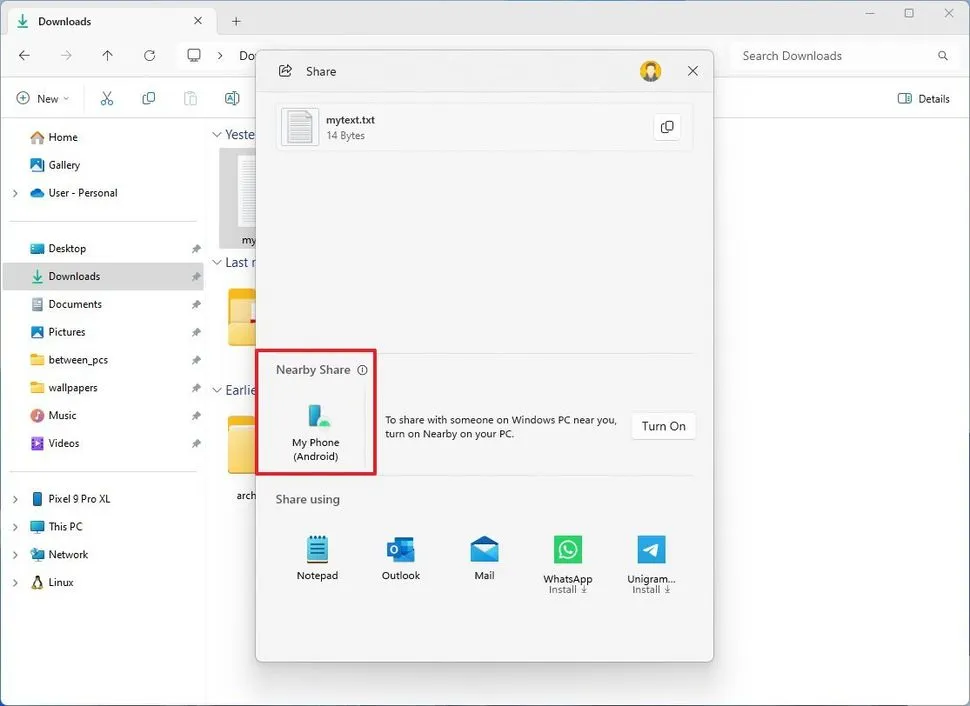970x706 pixels.
Task: Select WhatsApp in Share using list
Action: [x=567, y=560]
